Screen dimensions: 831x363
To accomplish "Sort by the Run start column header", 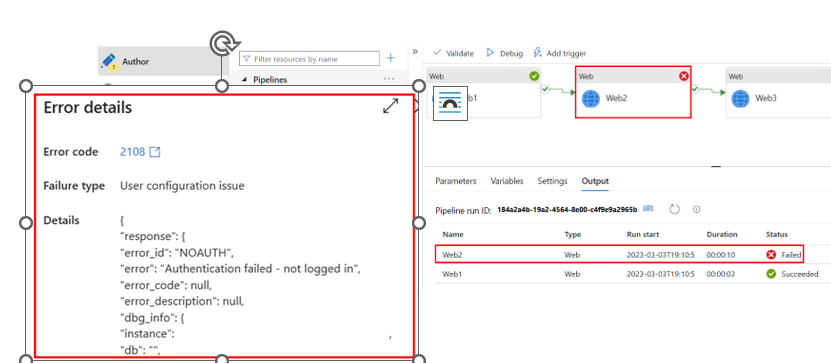I will click(643, 234).
